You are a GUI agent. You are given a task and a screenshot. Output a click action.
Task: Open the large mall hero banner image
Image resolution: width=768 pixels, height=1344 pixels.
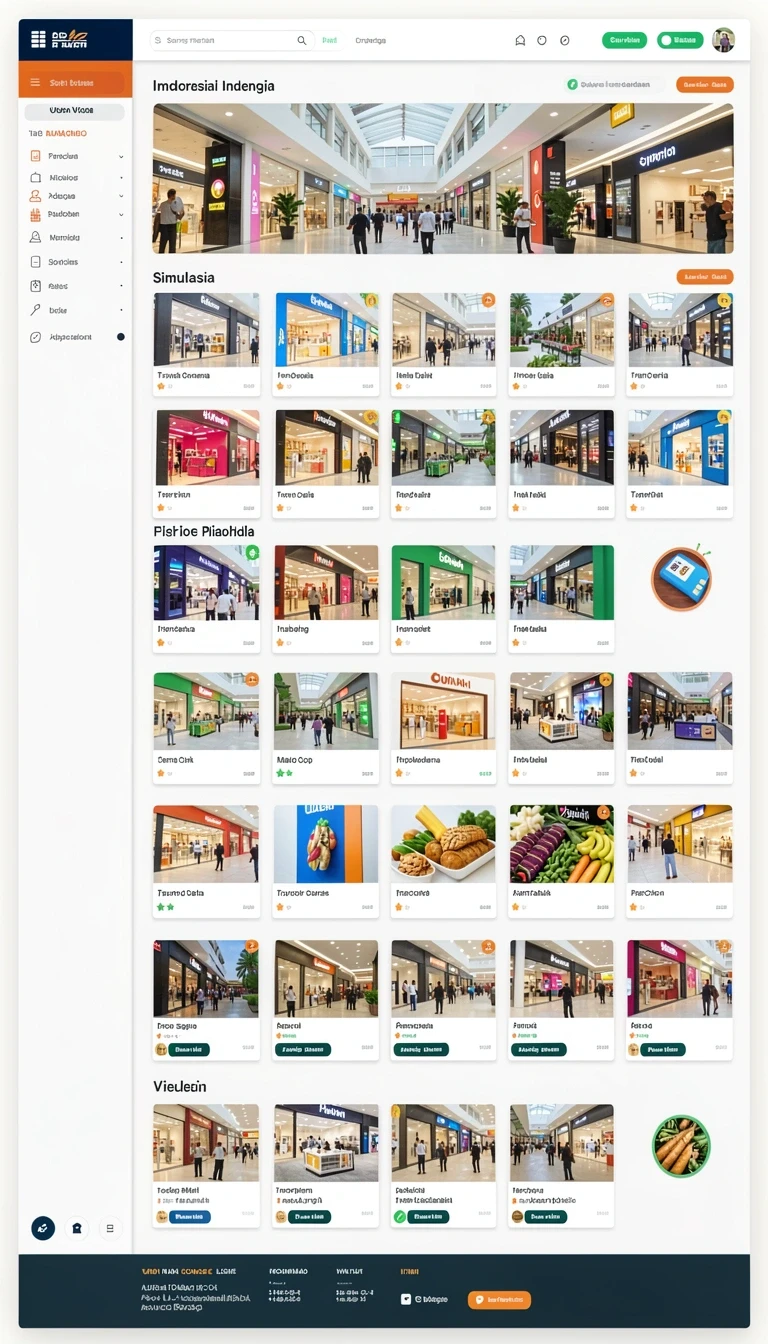[x=443, y=178]
